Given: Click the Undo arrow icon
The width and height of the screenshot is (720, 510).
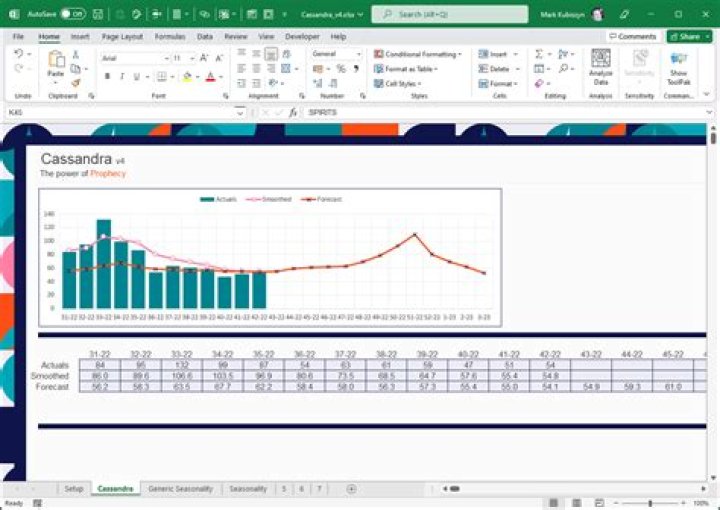Looking at the screenshot, I should coord(19,54).
